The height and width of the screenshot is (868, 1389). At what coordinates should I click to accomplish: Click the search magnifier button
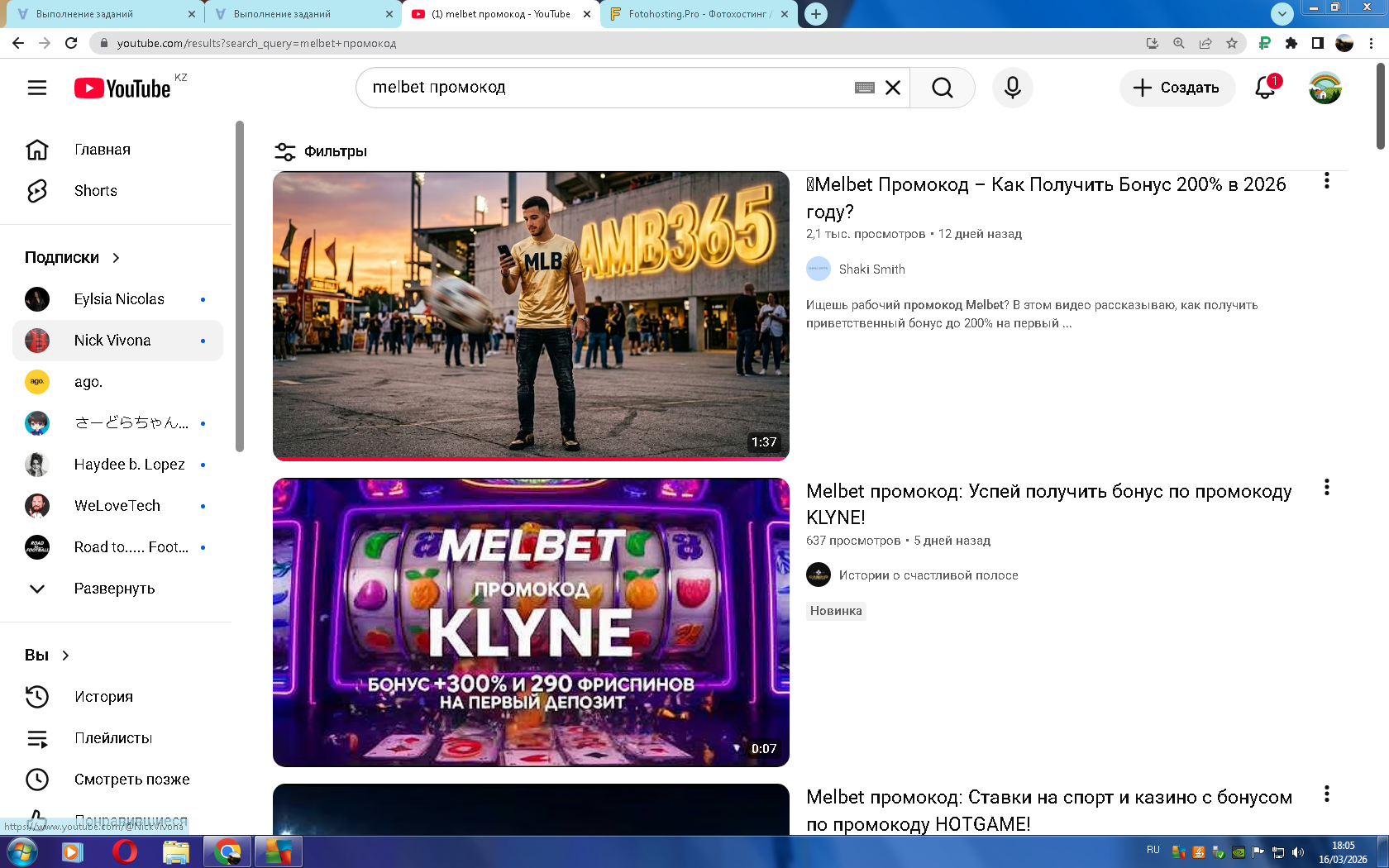(942, 88)
